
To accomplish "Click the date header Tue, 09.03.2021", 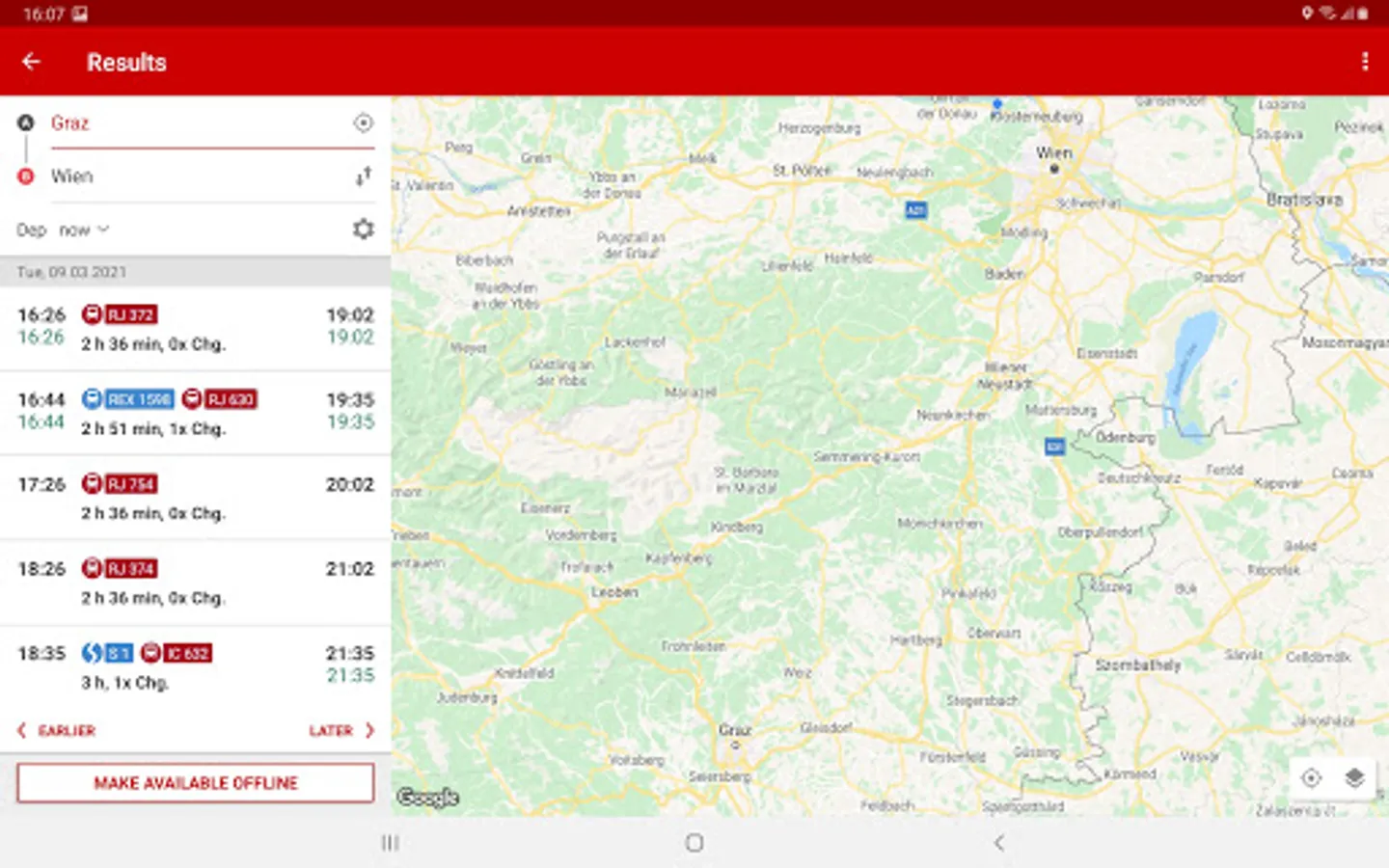I will click(x=71, y=272).
